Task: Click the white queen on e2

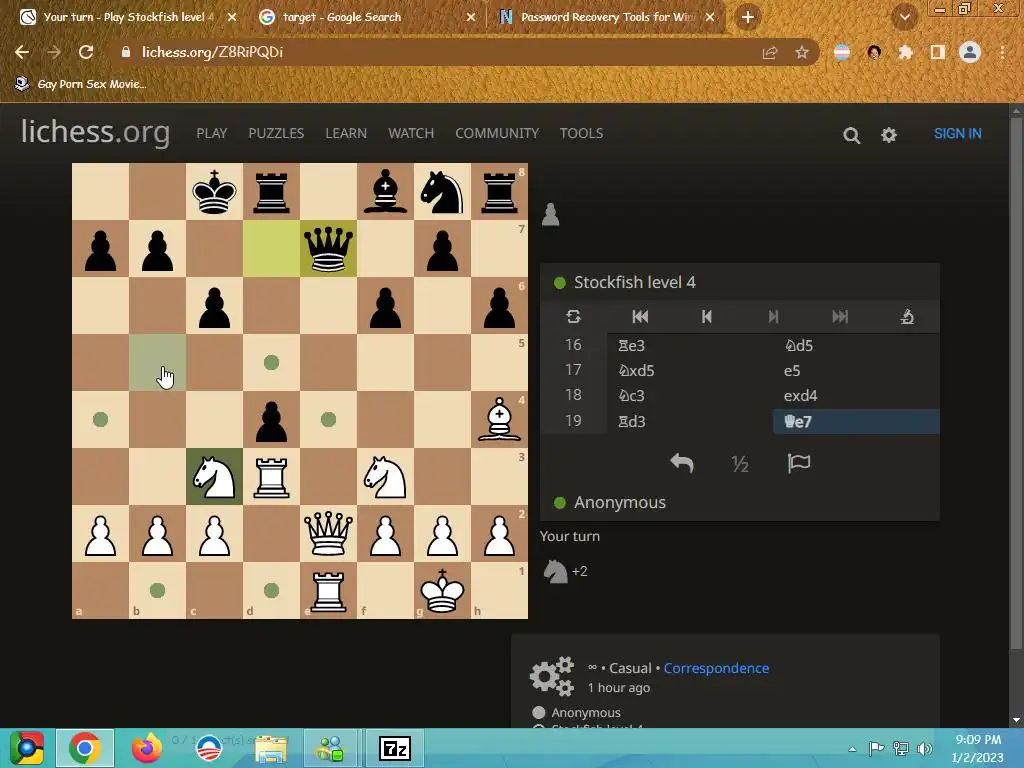Action: coord(328,534)
